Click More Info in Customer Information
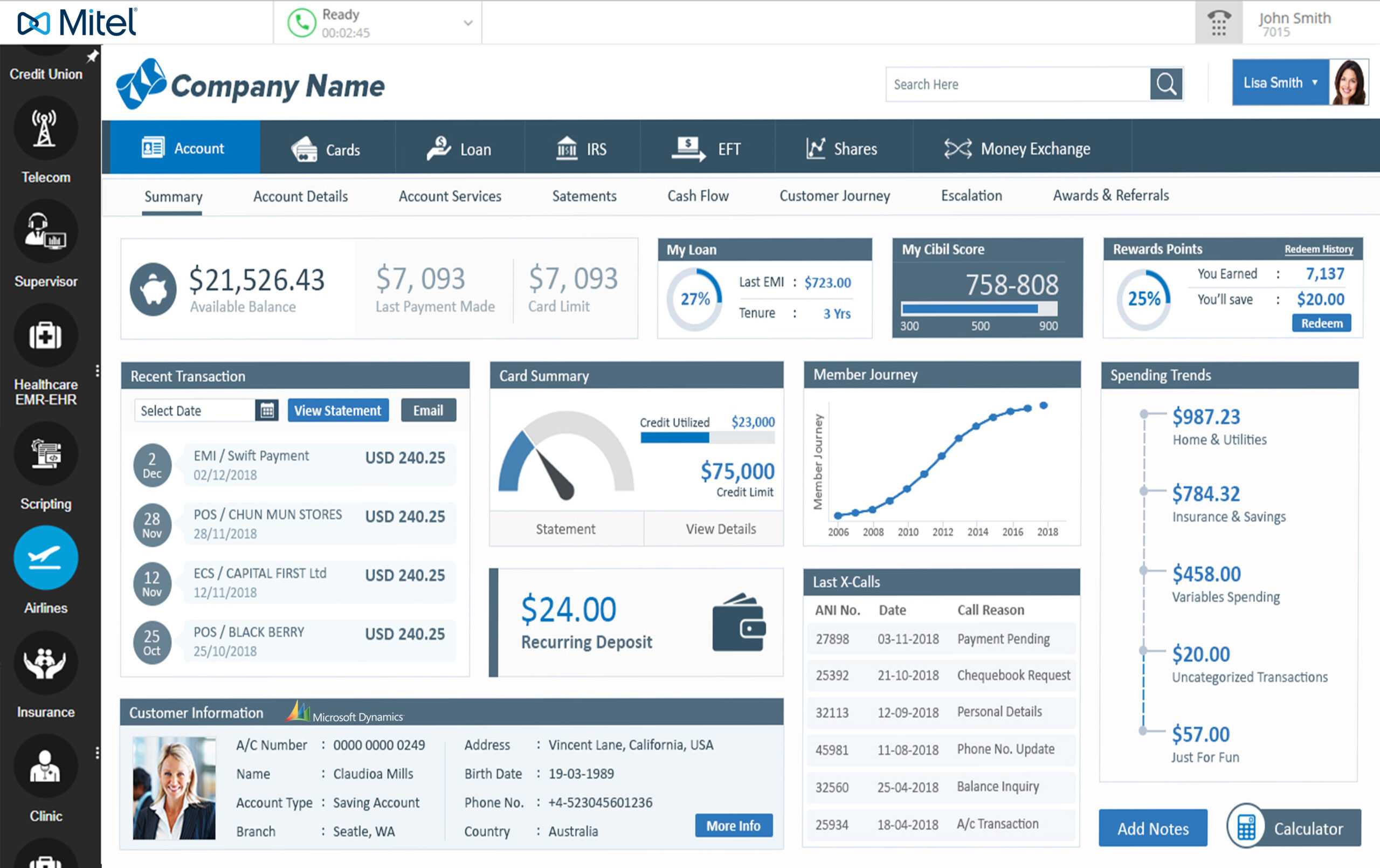 click(x=734, y=825)
